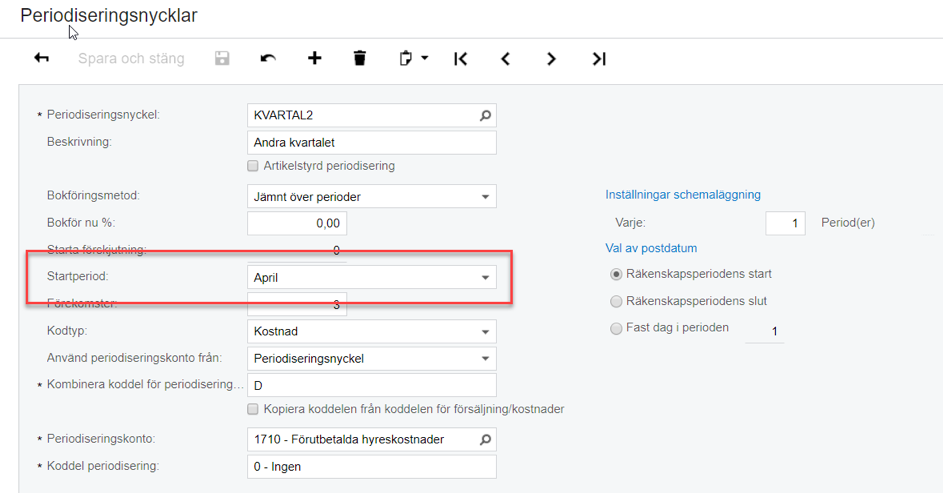Click the Beskrivning text field
Screen dimensions: 943x493
371,142
